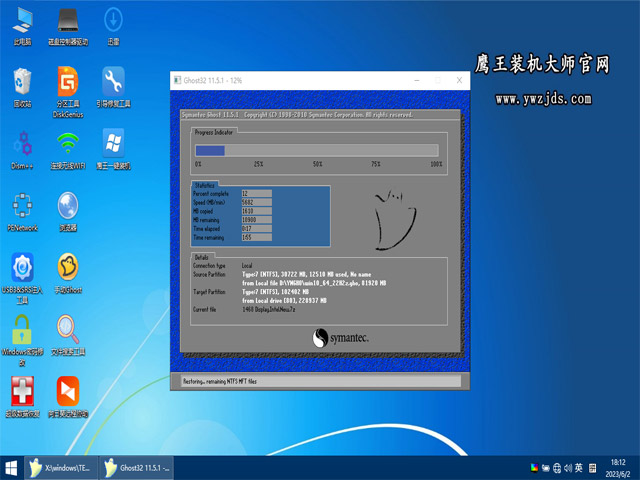Open the 引导修复工具 wrench icon
This screenshot has height=480, width=640.
(113, 88)
